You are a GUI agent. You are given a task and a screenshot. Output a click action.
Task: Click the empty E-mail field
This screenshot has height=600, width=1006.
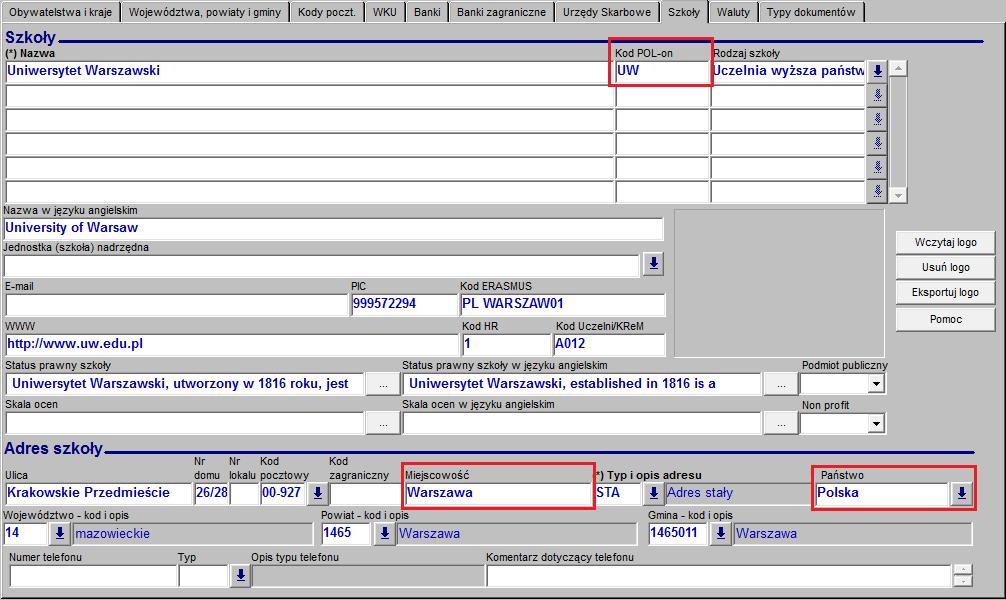tap(176, 305)
